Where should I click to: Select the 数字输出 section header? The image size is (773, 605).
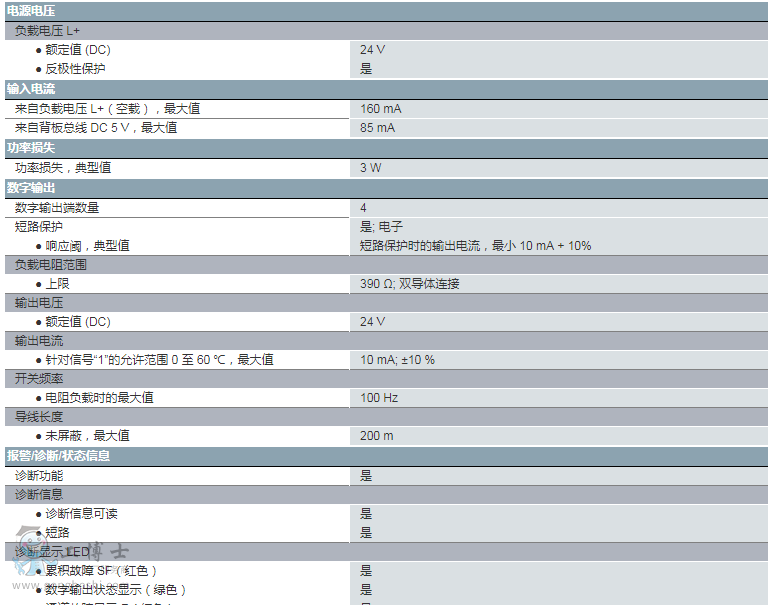[x=31, y=188]
